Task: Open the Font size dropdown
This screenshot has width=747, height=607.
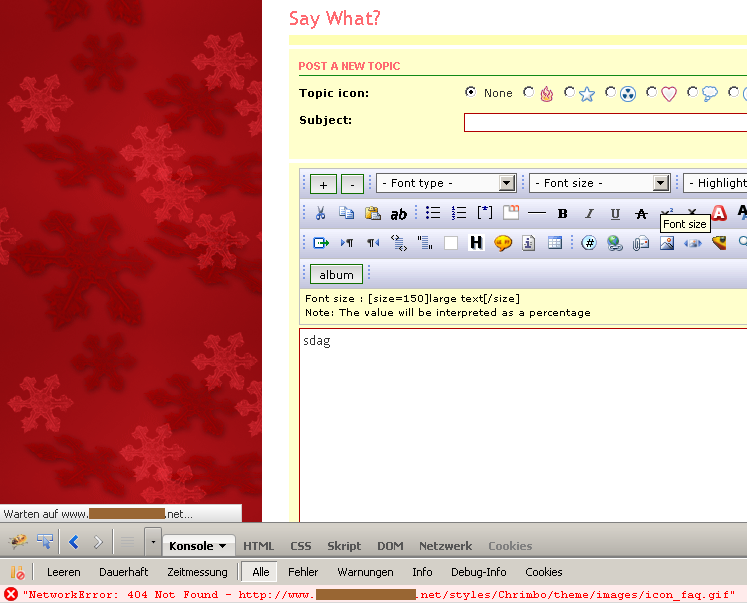Action: 599,183
